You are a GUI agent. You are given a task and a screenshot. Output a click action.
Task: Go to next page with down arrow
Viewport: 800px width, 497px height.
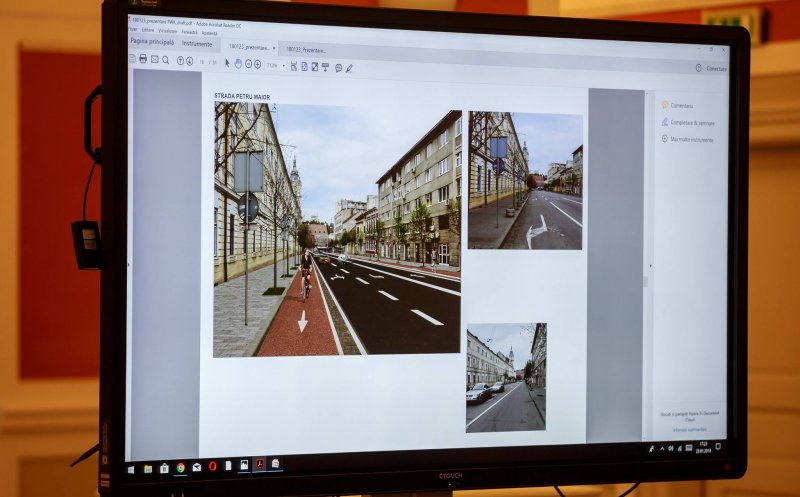(190, 60)
